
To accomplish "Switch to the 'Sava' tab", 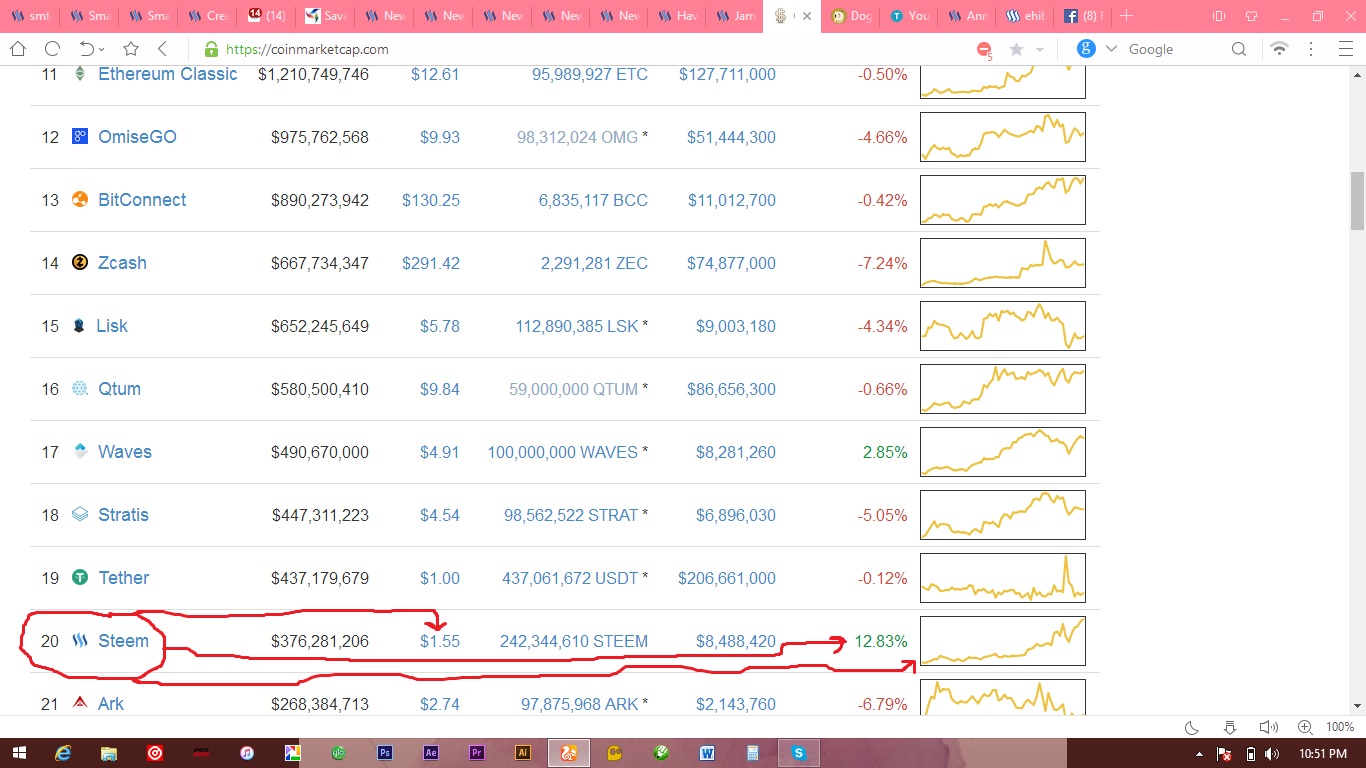I will 325,16.
